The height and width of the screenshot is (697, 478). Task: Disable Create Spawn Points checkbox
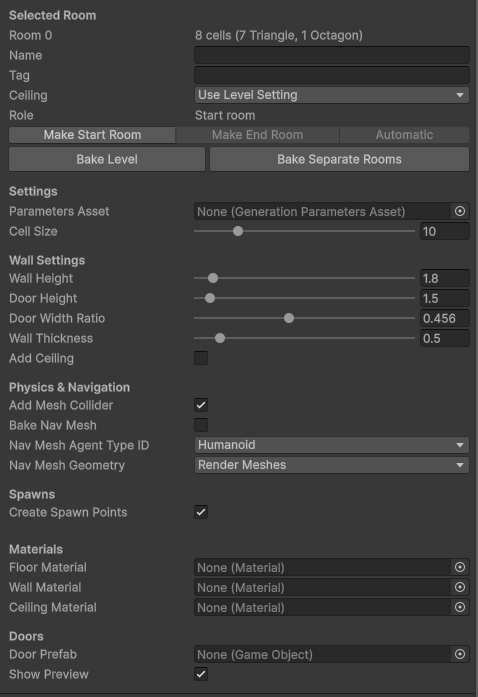coord(201,512)
